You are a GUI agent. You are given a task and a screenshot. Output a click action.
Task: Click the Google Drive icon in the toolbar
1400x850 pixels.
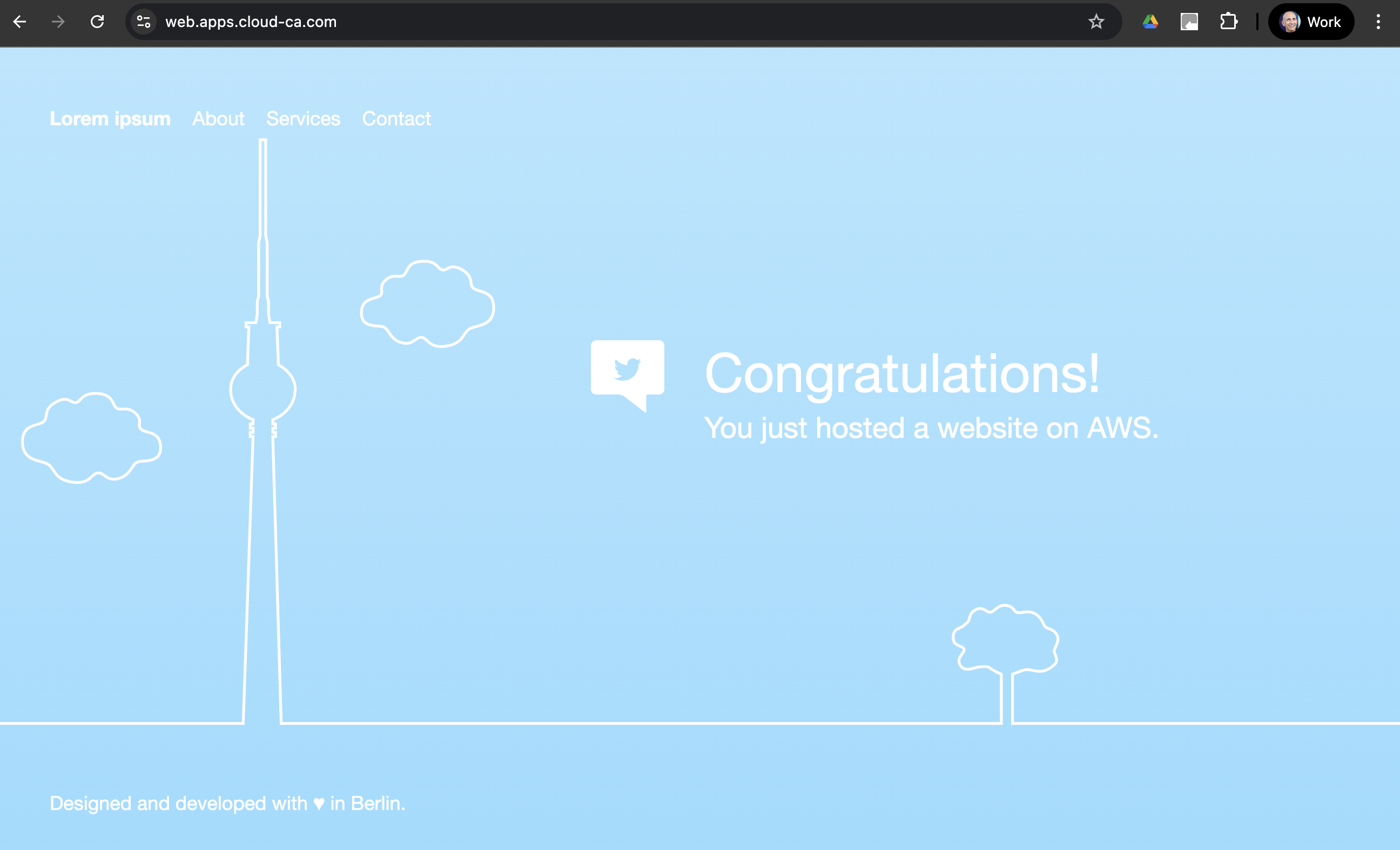[1150, 22]
